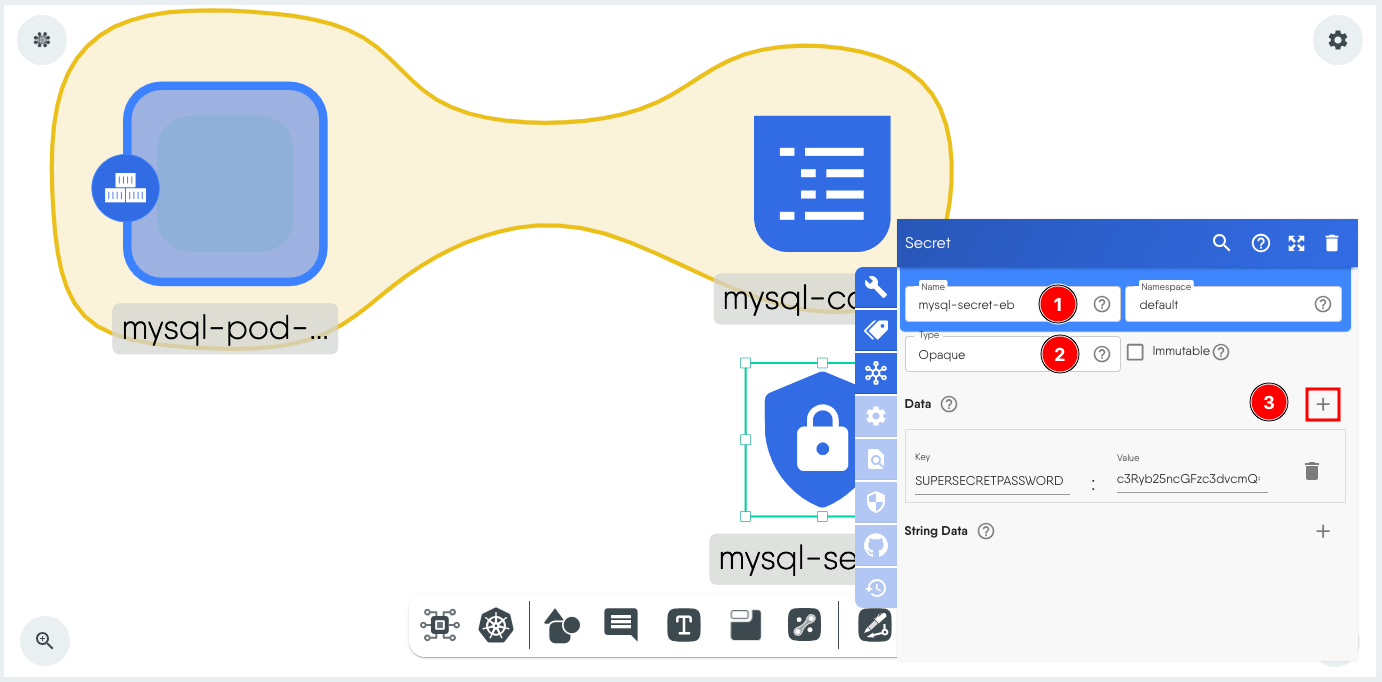Open the wrench configuration sidebar panel
This screenshot has height=682, width=1382.
876,287
